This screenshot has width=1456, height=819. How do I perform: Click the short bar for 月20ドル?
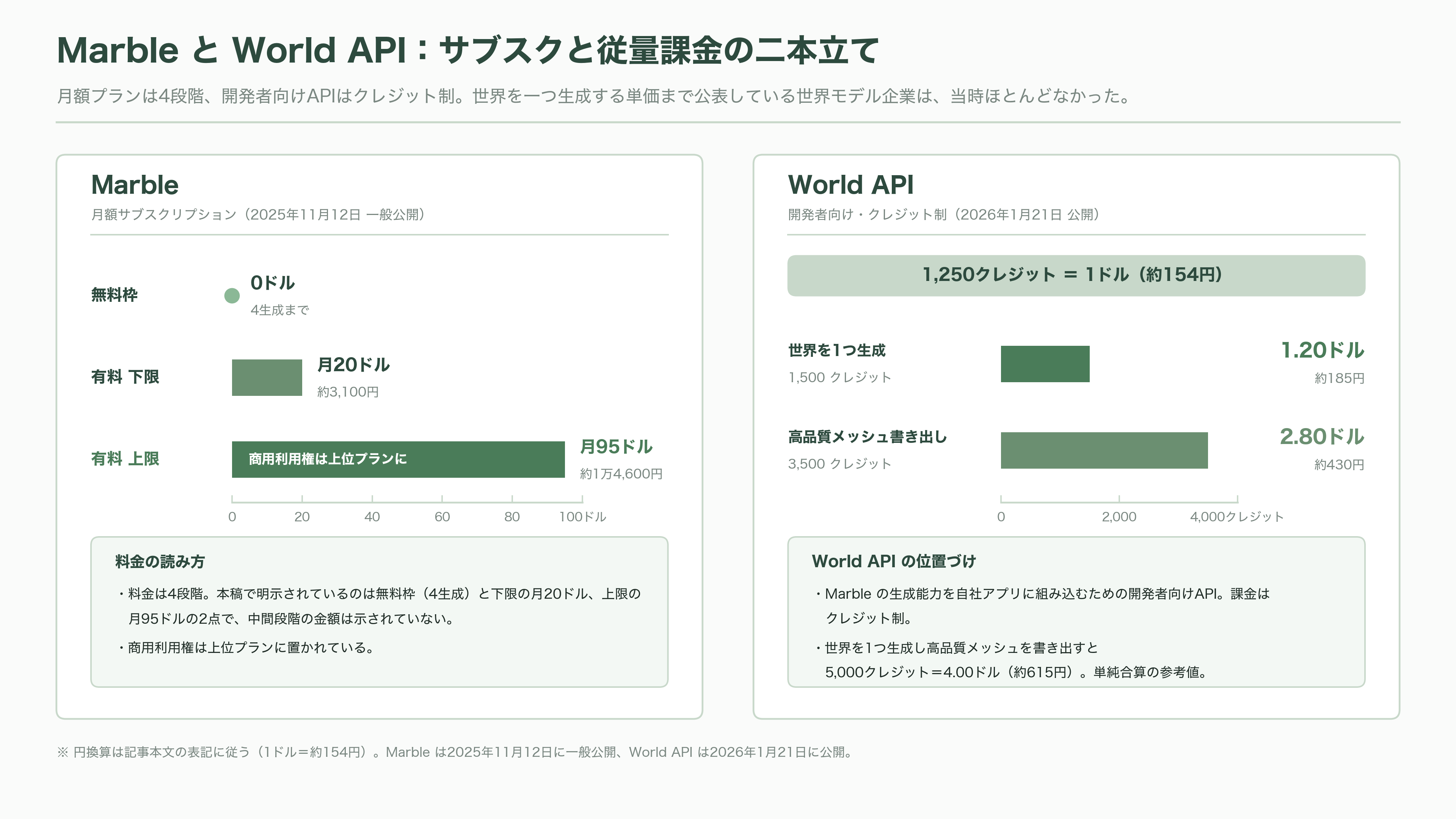click(267, 378)
